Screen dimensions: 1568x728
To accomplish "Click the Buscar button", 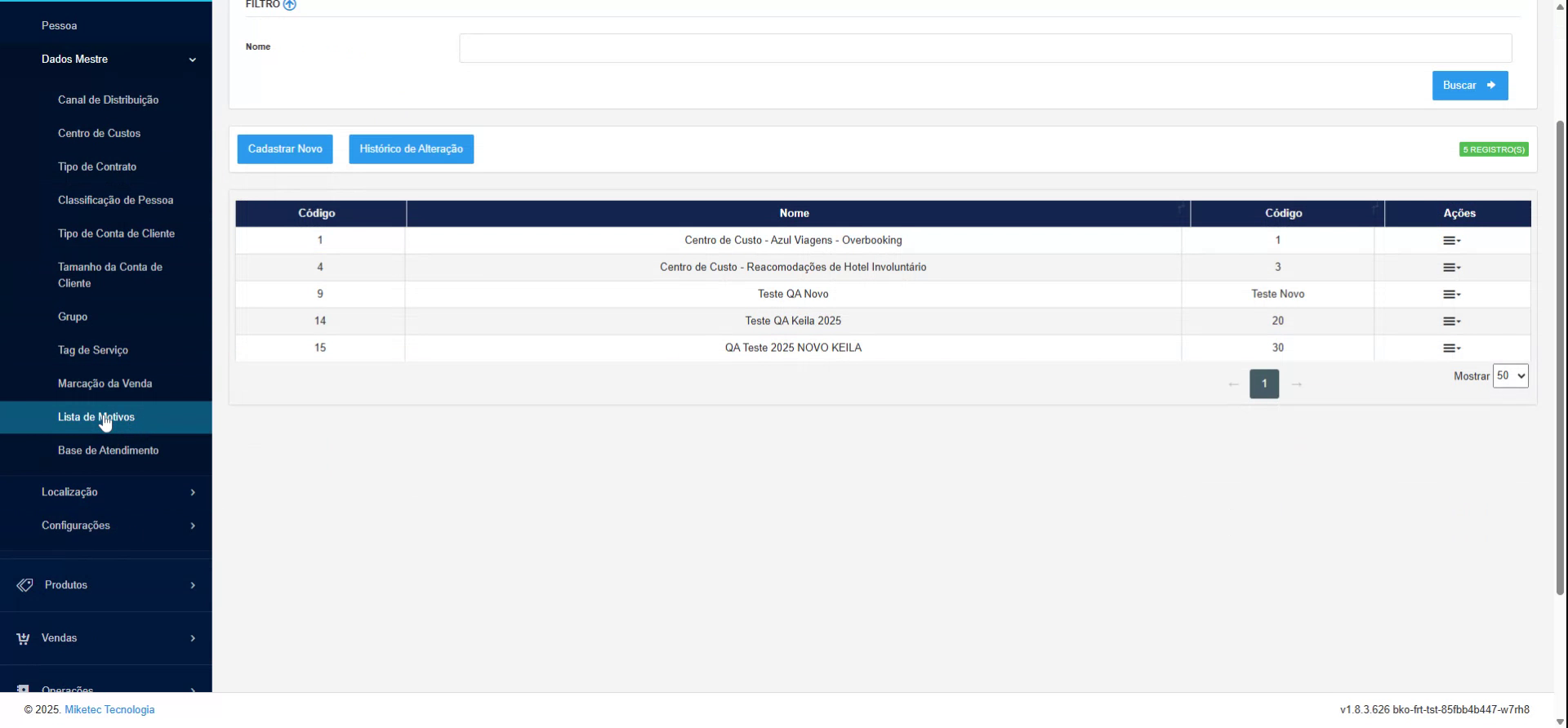I will pyautogui.click(x=1470, y=86).
